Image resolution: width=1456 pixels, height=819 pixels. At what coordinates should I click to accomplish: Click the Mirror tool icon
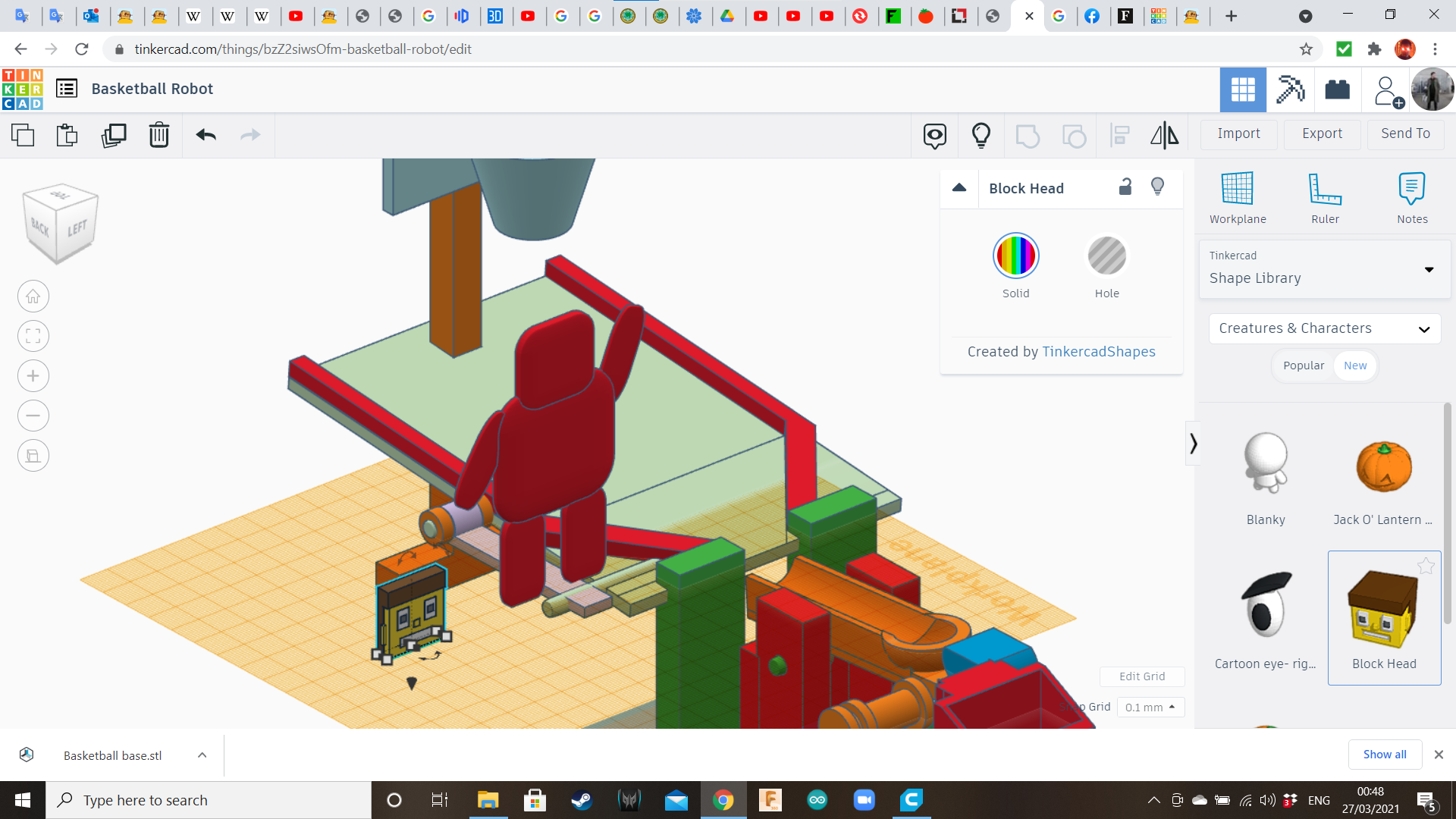1164,135
